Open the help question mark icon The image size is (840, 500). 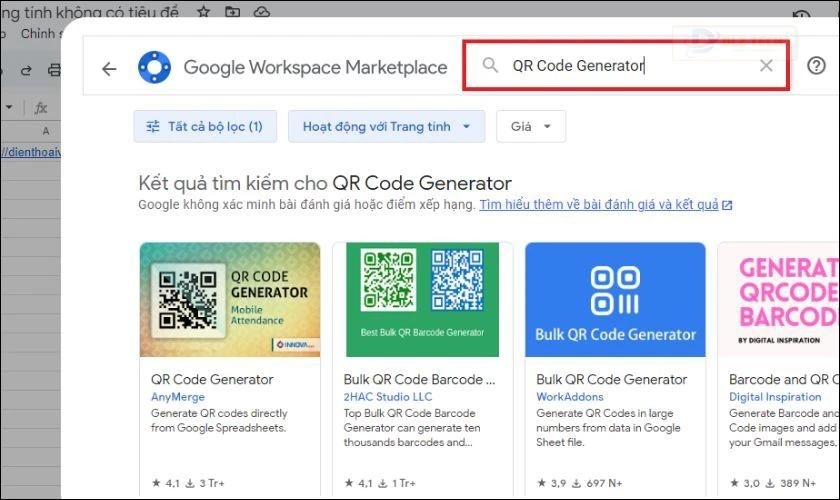[x=816, y=65]
